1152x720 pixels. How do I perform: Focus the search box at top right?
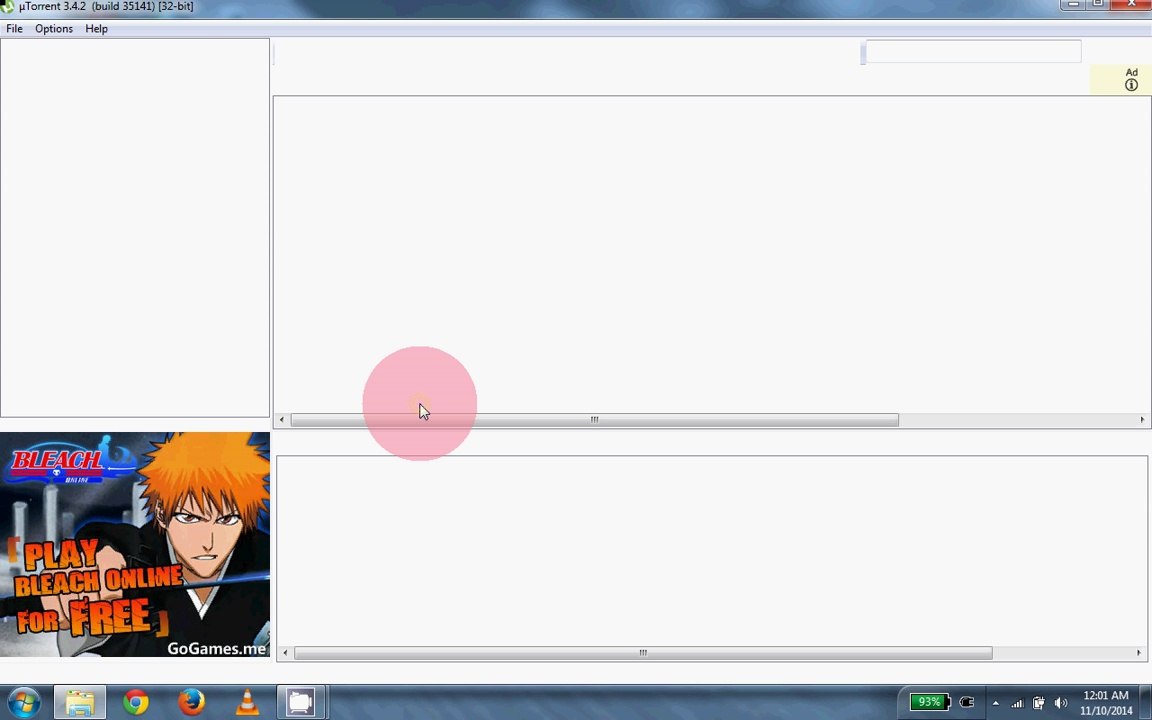click(x=973, y=51)
